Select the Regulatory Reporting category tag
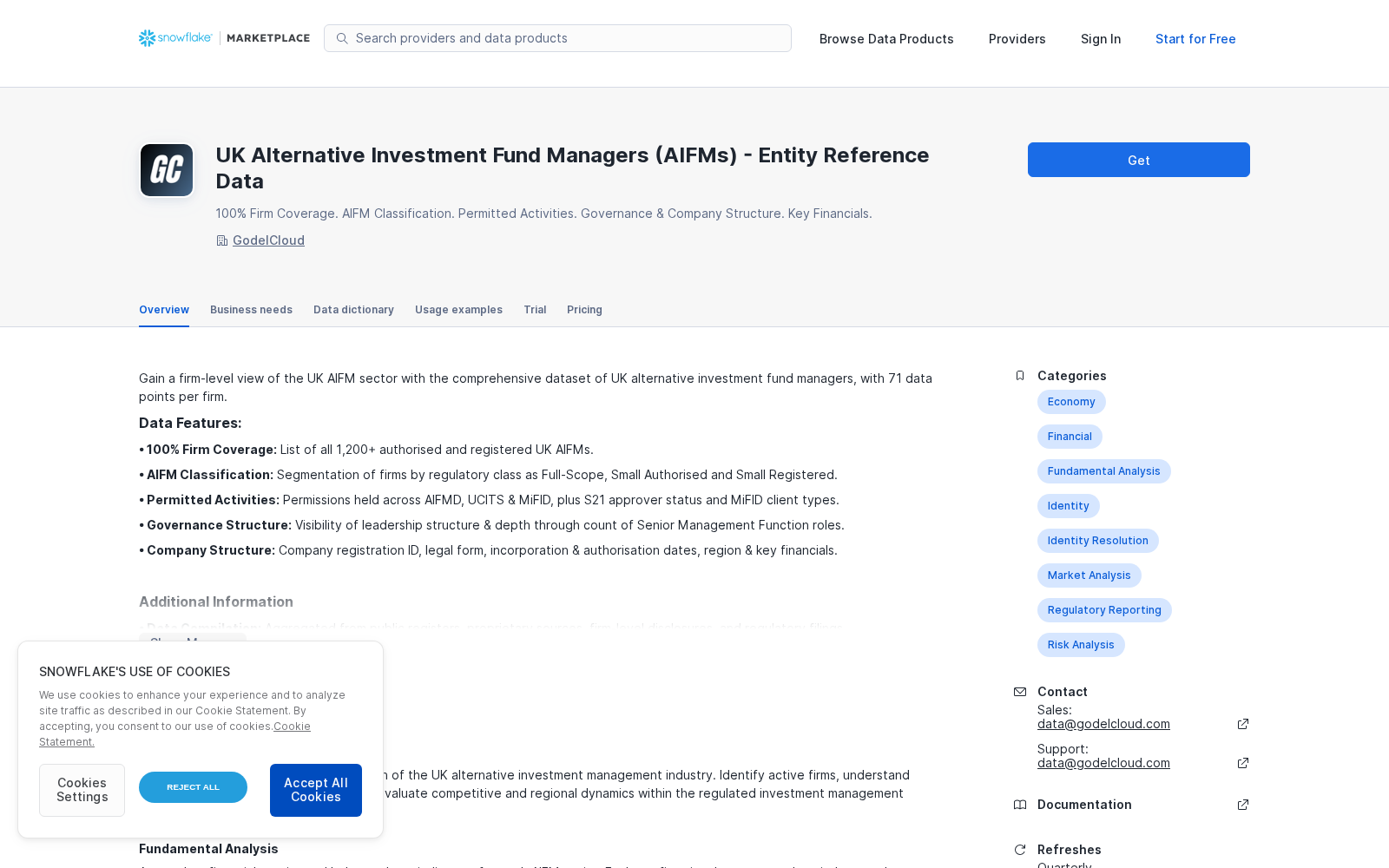The image size is (1389, 868). coord(1104,610)
